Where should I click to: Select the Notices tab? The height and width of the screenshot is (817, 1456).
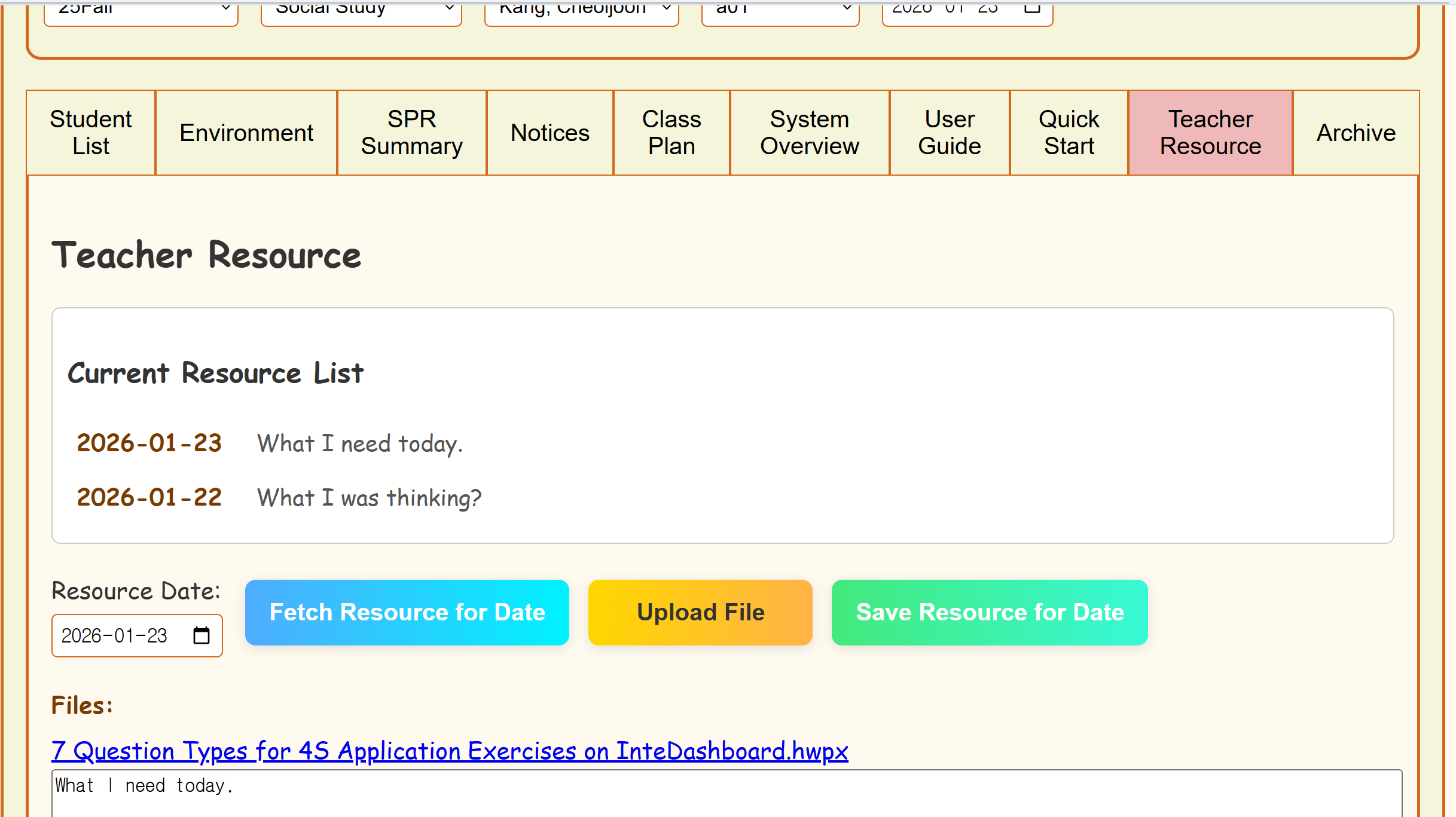pyautogui.click(x=550, y=133)
